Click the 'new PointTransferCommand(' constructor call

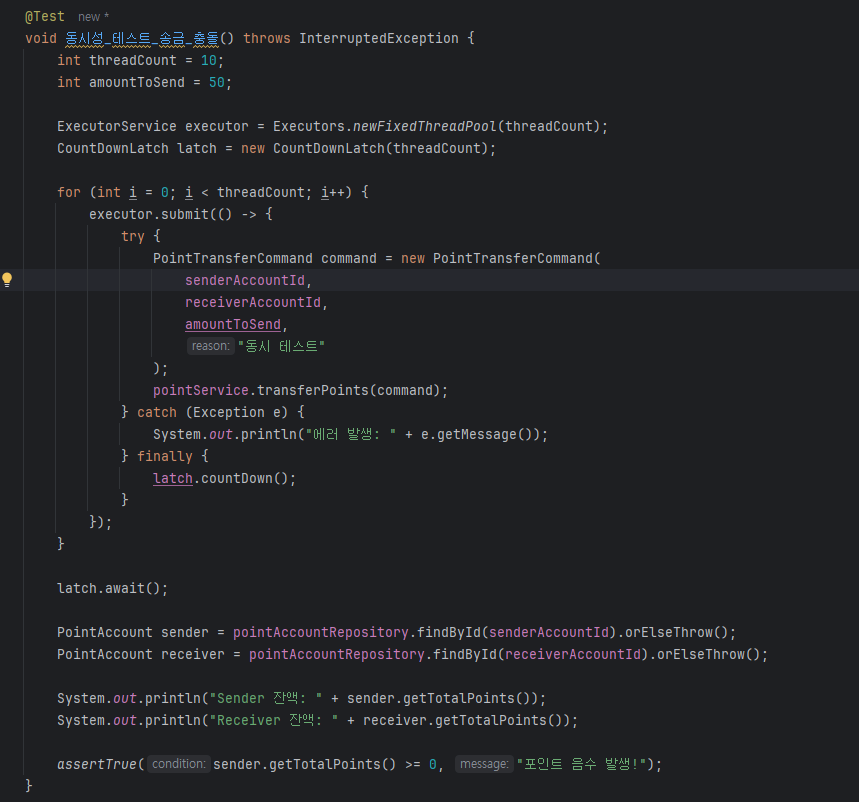[501, 258]
